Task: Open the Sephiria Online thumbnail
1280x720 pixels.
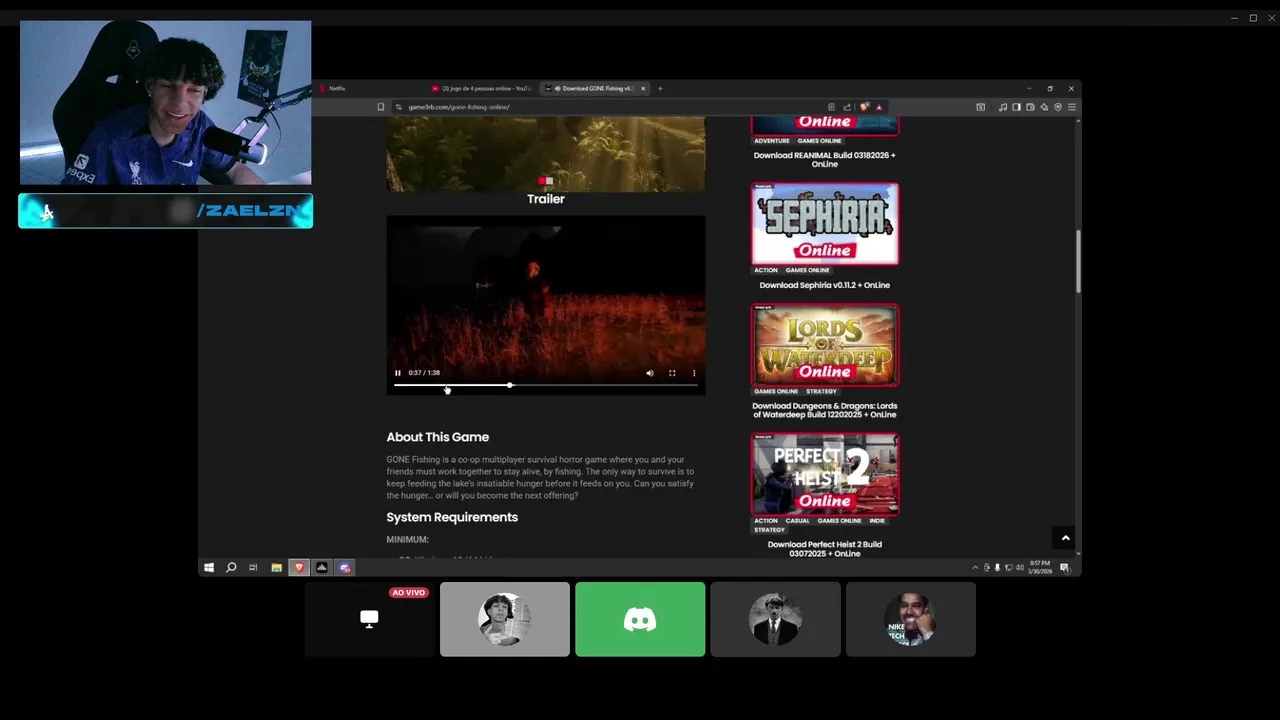Action: pyautogui.click(x=825, y=224)
